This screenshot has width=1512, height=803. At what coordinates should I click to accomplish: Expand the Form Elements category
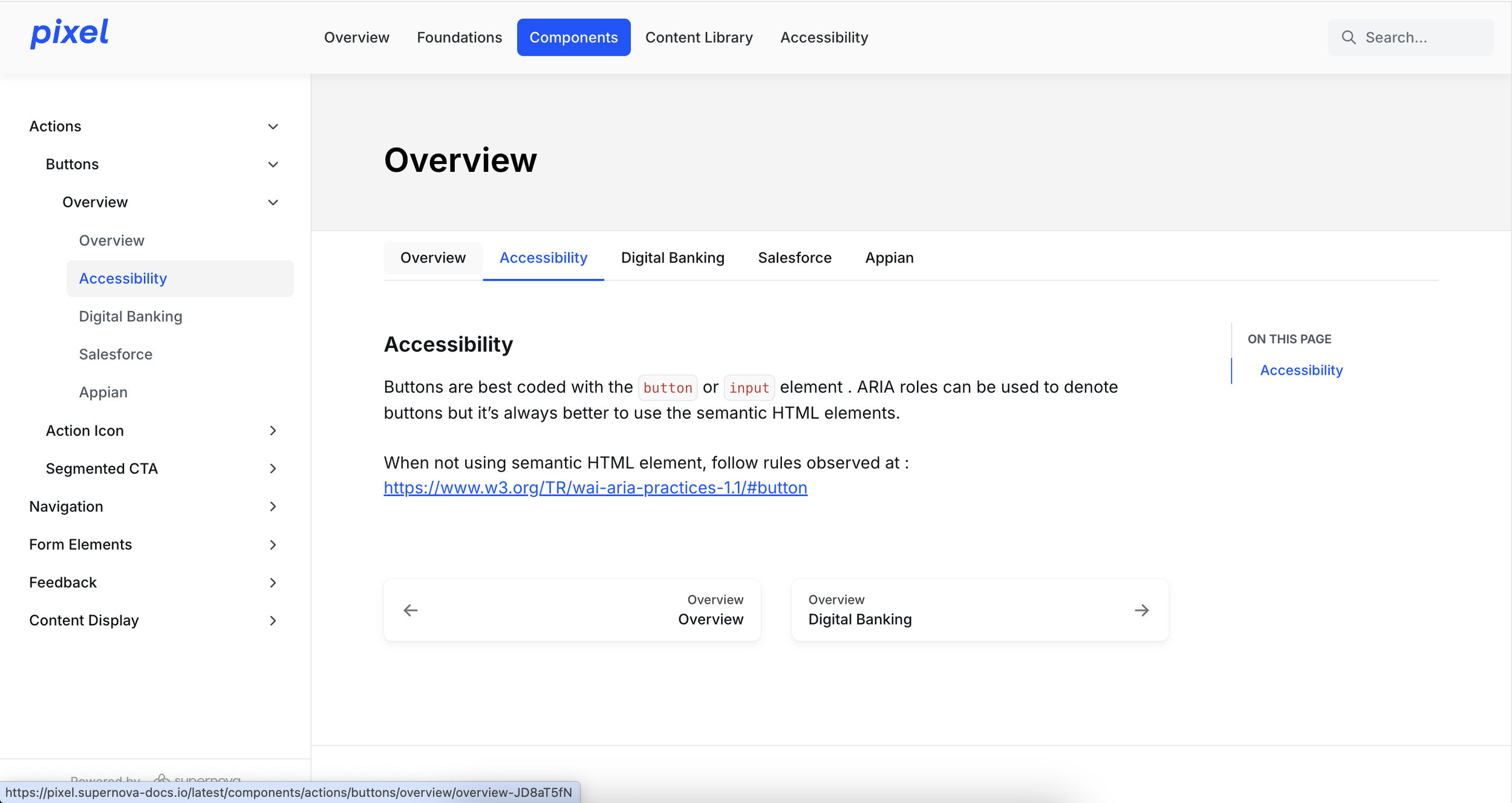pyautogui.click(x=273, y=545)
